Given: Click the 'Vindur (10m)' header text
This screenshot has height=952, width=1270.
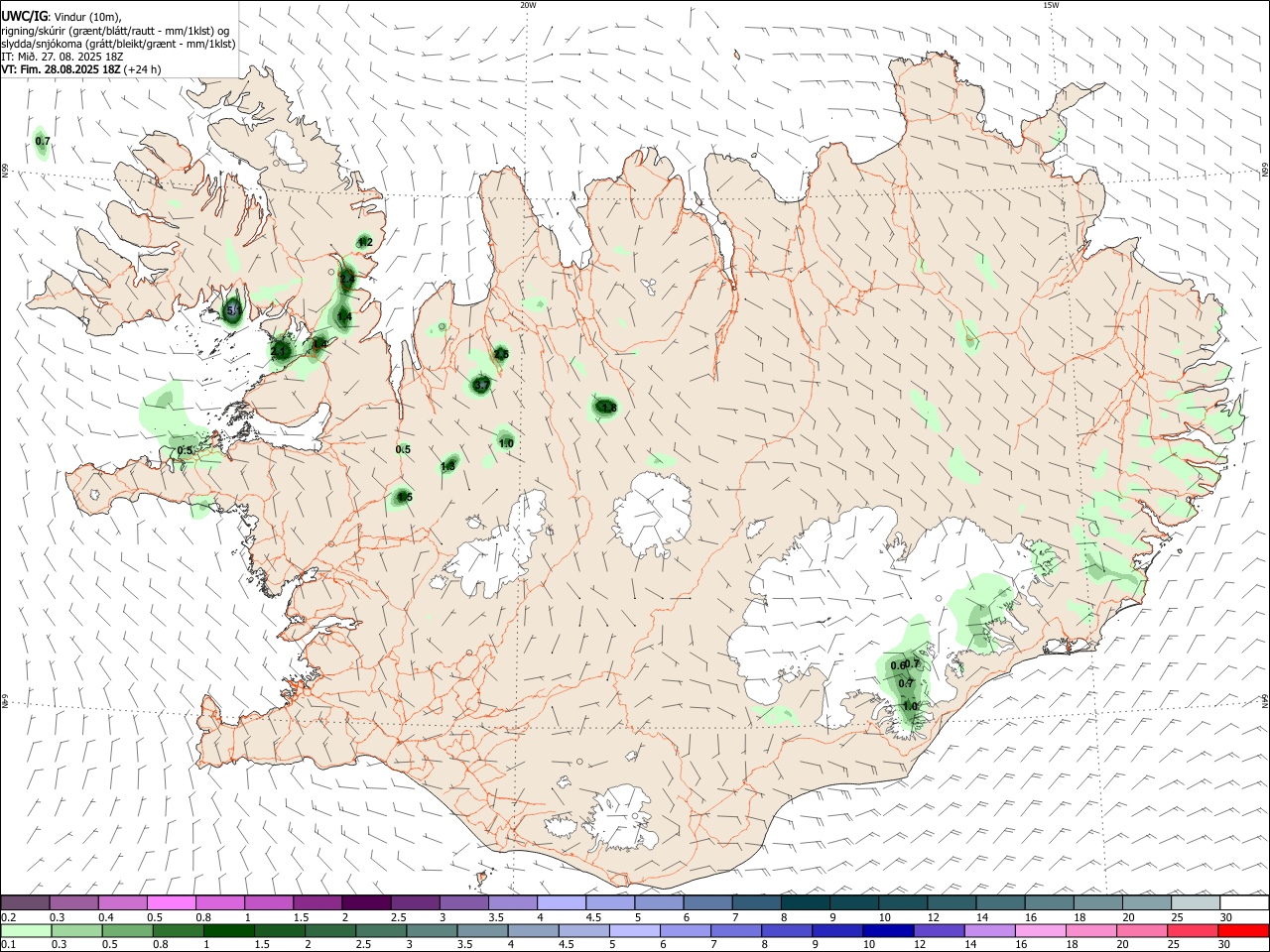Looking at the screenshot, I should coord(85,17).
